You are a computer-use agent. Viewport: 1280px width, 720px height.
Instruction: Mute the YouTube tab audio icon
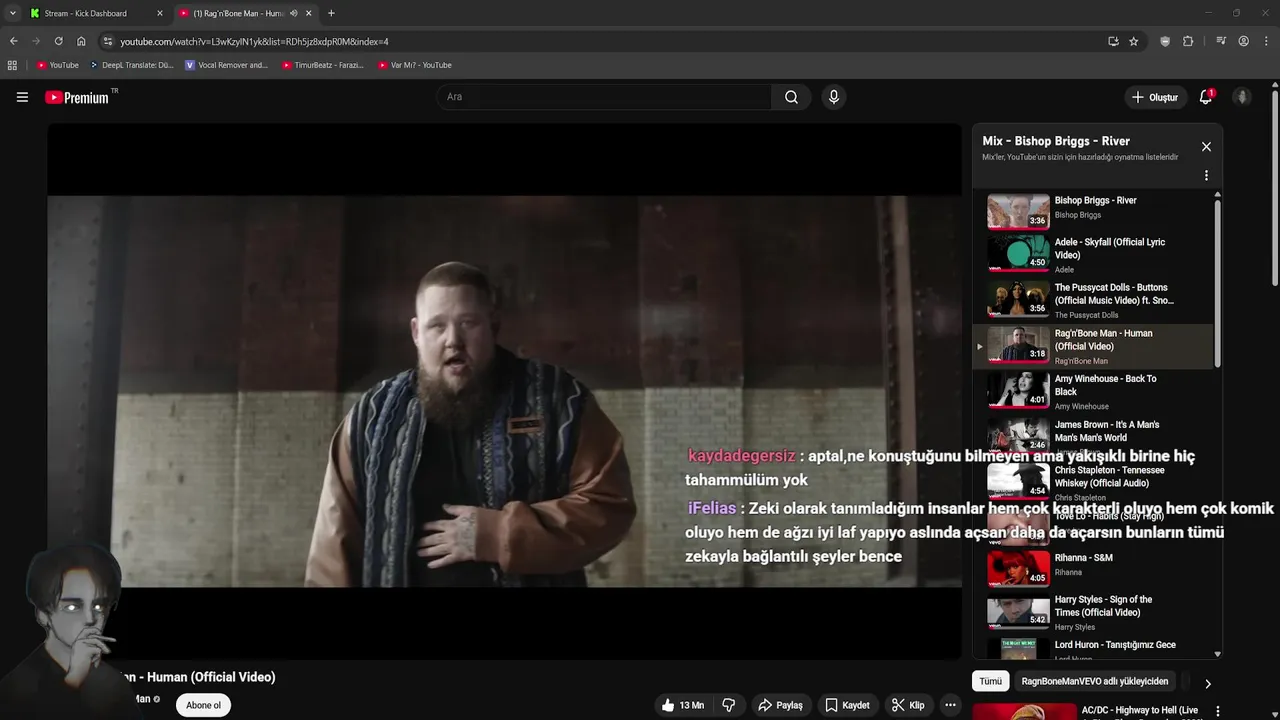[x=293, y=13]
